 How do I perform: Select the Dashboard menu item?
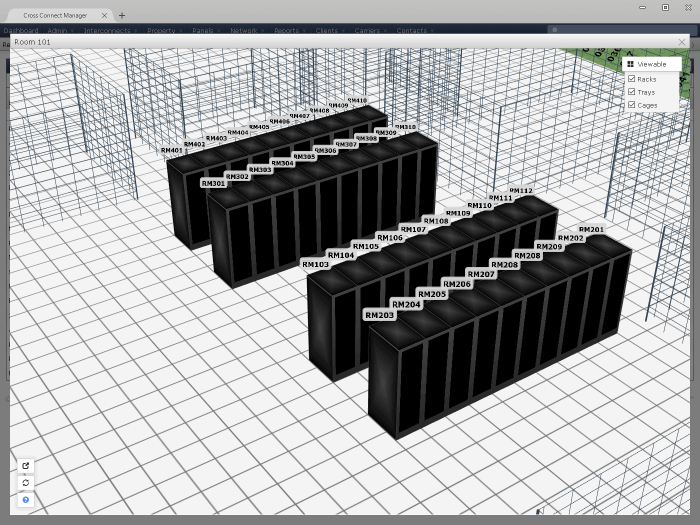pos(20,31)
